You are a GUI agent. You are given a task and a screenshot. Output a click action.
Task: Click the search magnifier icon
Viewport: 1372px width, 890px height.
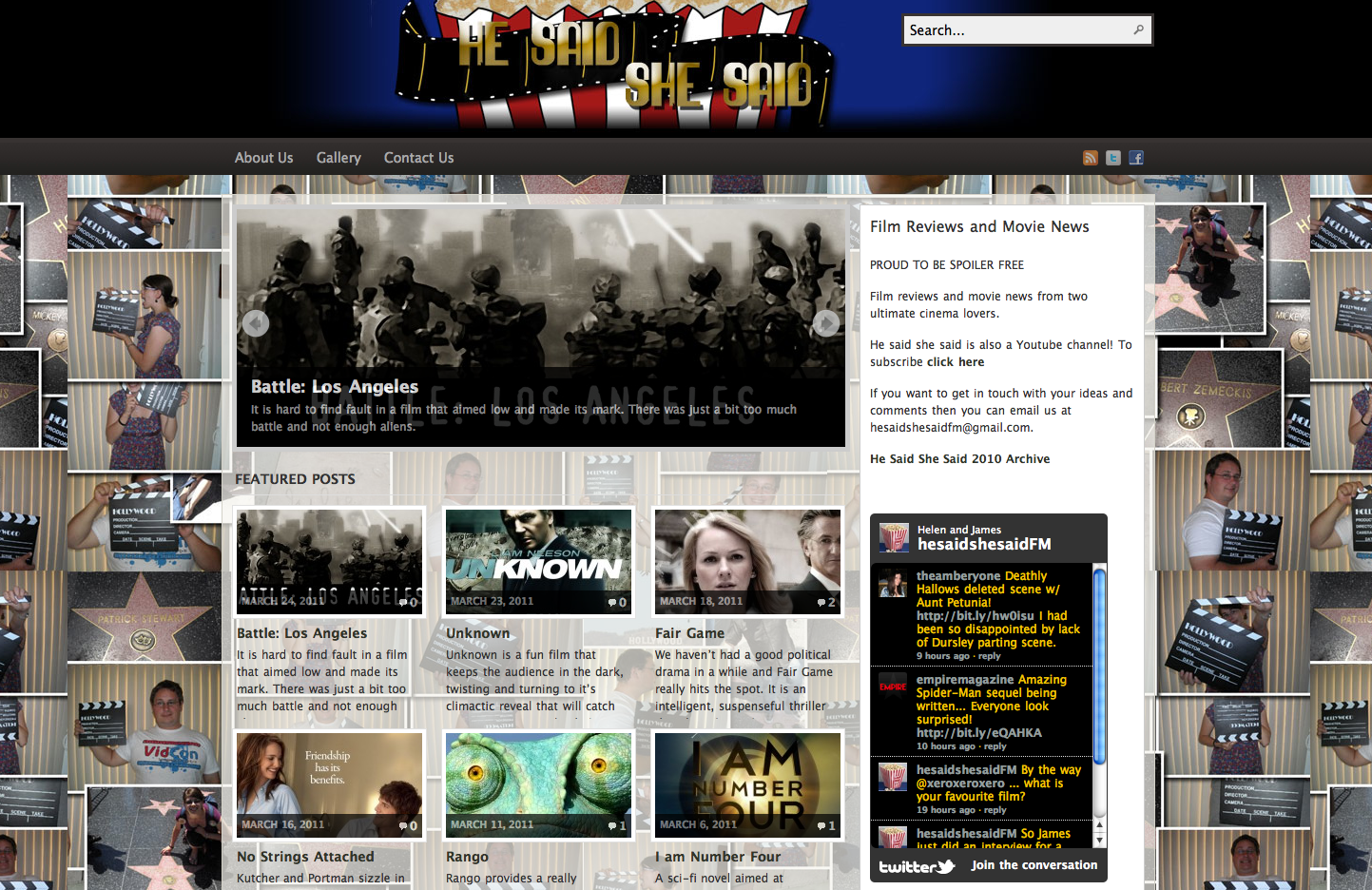coord(1138,30)
